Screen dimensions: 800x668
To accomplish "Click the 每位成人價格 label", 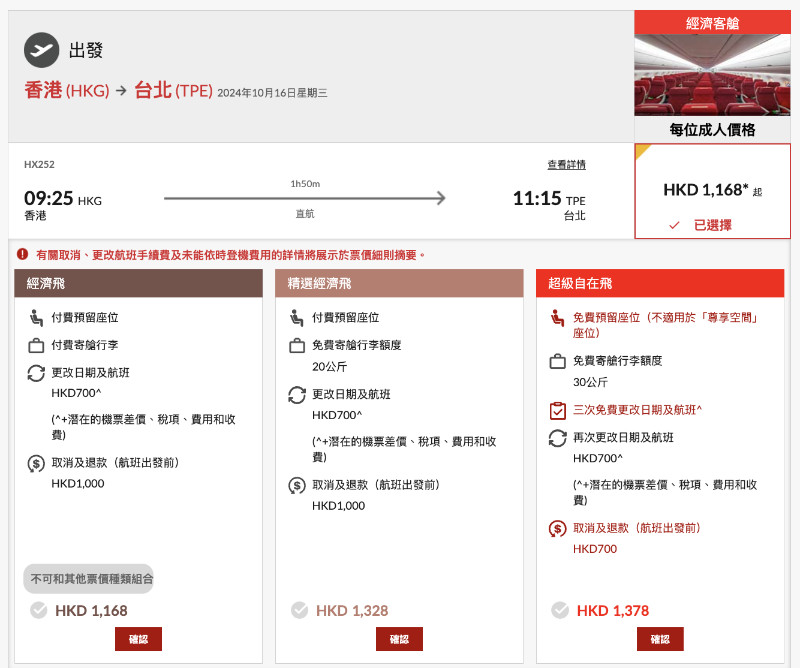I will (712, 130).
